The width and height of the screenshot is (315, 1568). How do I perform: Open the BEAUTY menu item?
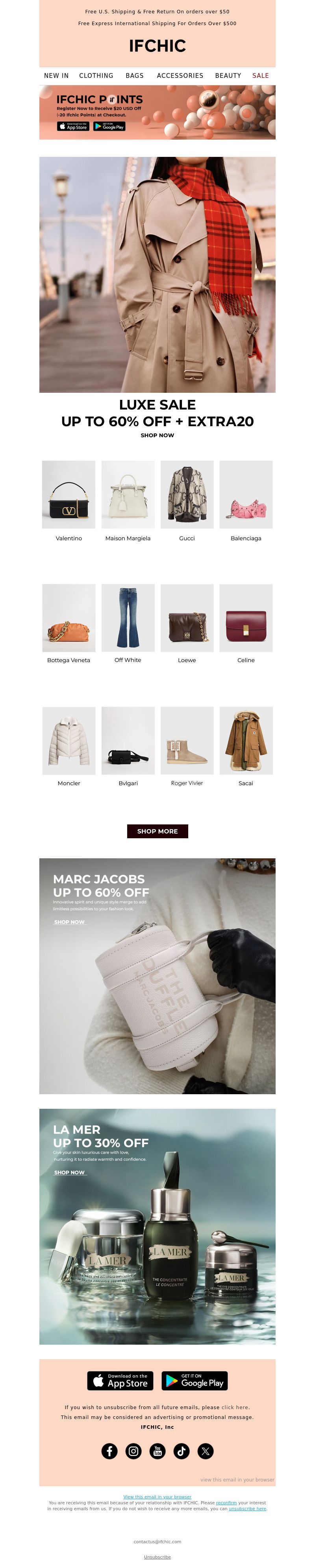coord(228,75)
